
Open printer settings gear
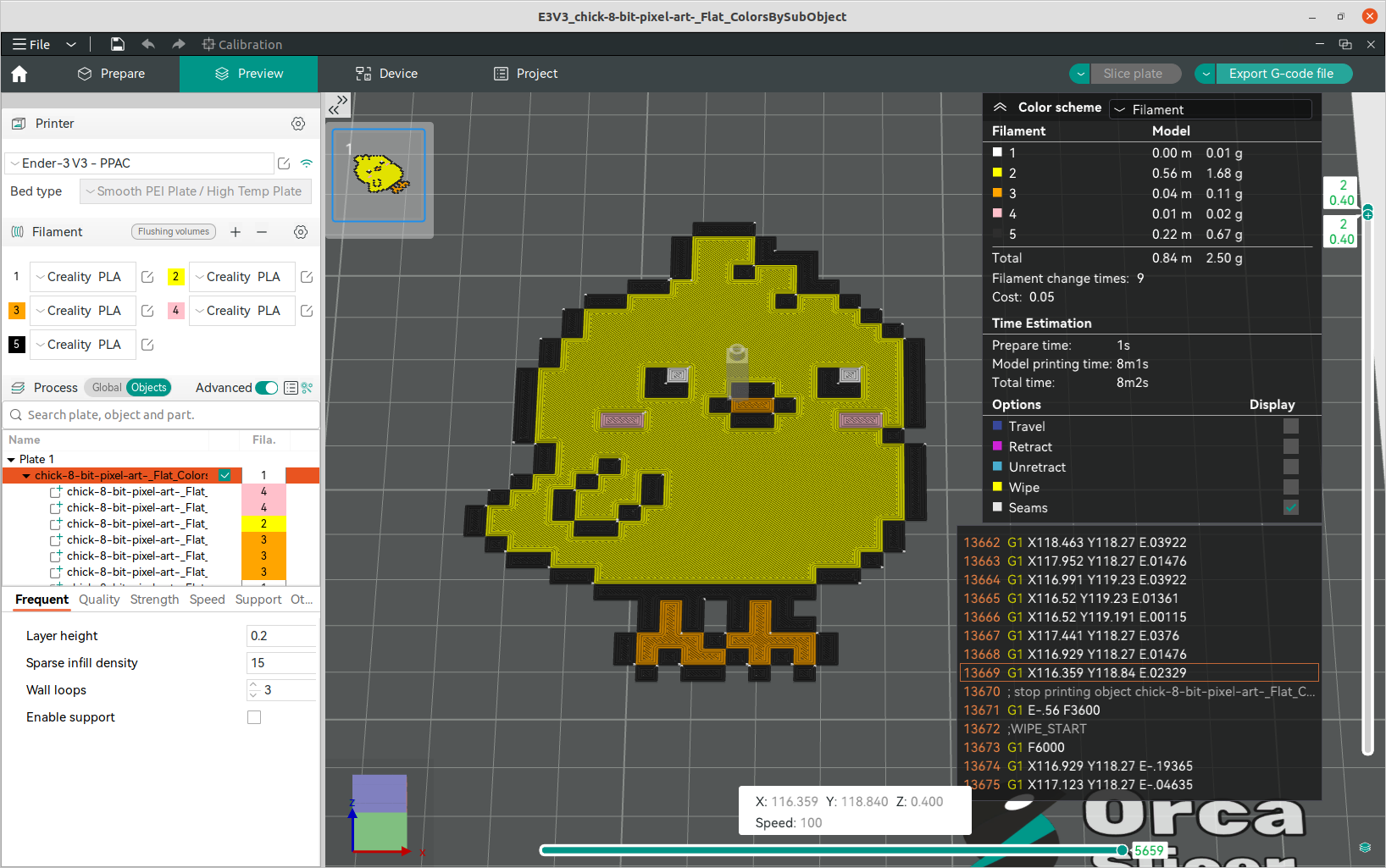[298, 124]
